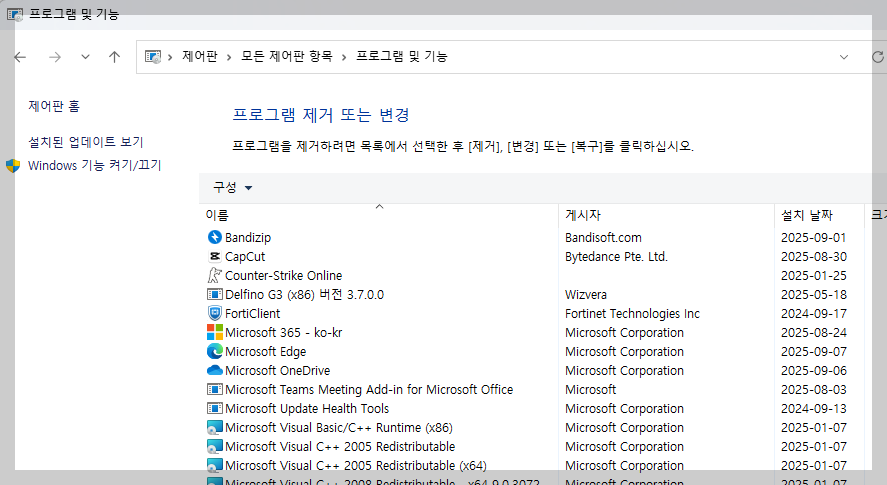This screenshot has height=485, width=887.
Task: Click the Microsoft OneDrive cloud icon
Action: (x=214, y=370)
